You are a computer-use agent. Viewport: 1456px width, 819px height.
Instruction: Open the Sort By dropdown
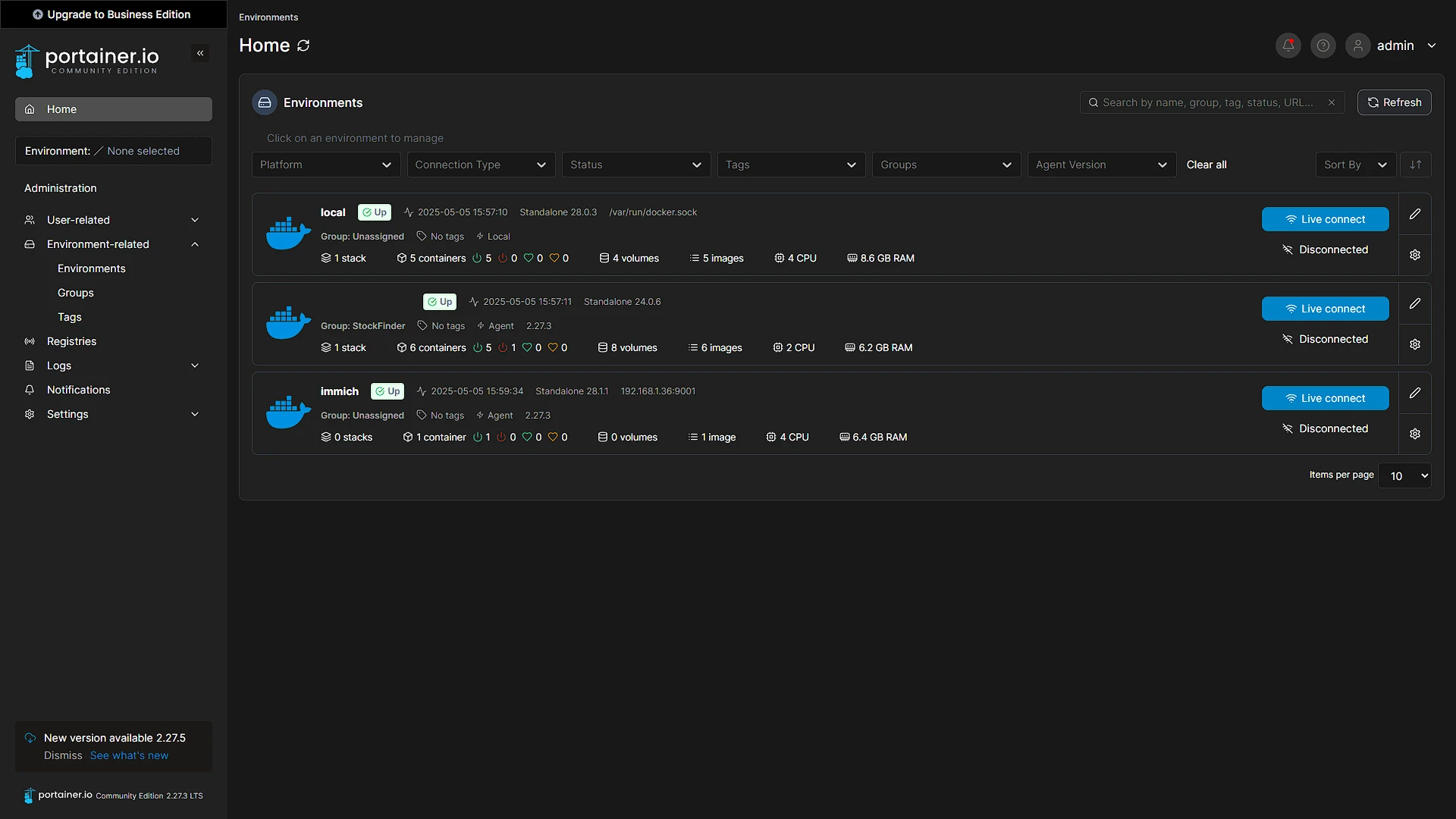[x=1355, y=165]
